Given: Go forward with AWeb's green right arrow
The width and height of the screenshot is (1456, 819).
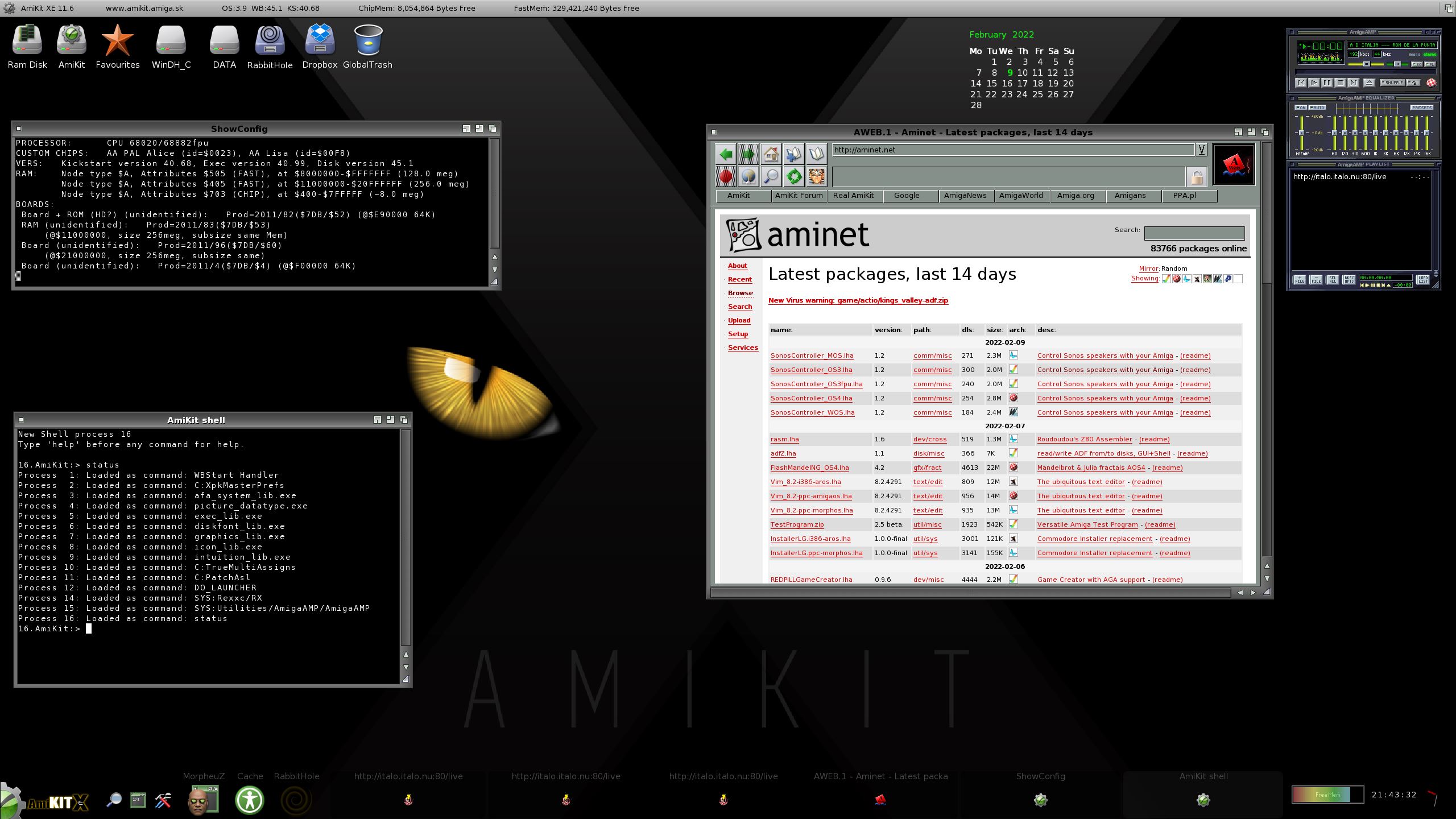Looking at the screenshot, I should coord(748,154).
